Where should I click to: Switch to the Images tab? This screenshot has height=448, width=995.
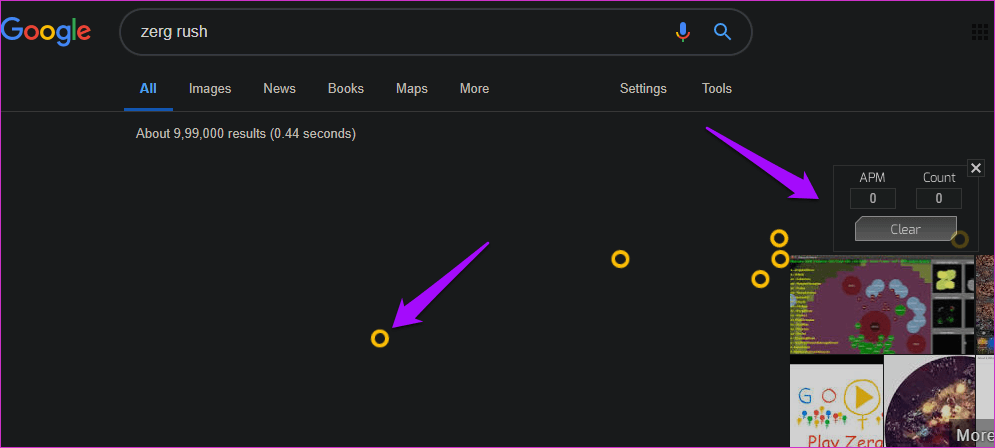(210, 89)
